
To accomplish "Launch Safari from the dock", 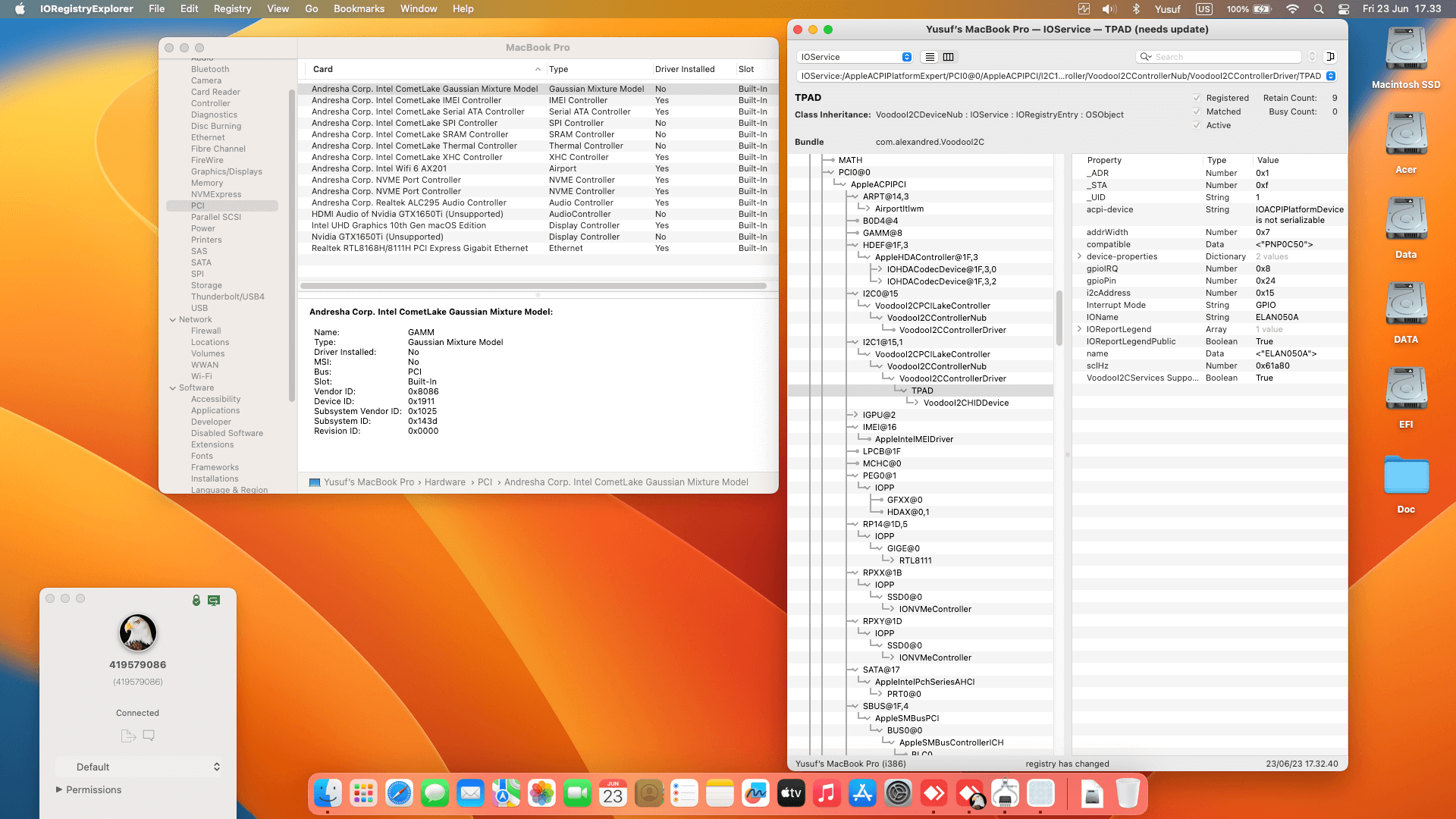I will point(399,794).
